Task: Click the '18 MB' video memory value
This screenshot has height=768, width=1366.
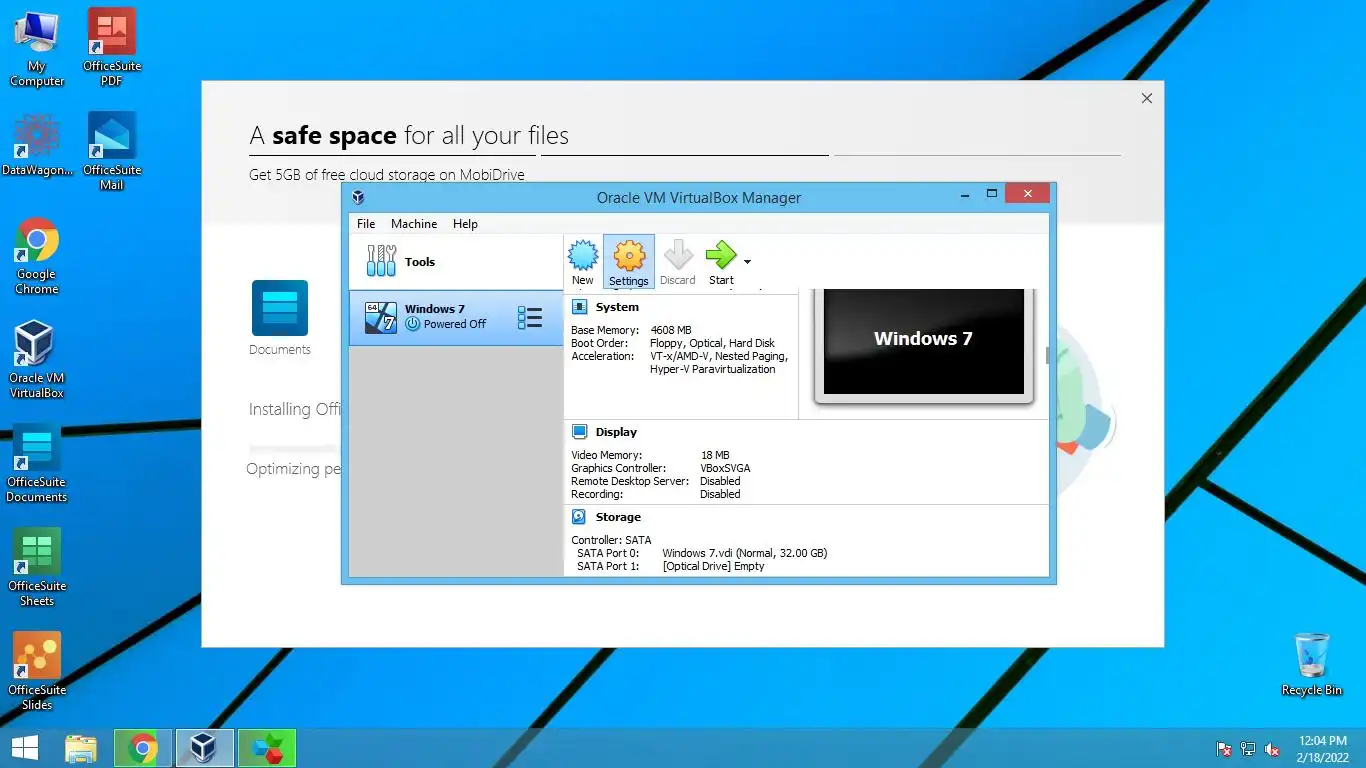Action: [x=715, y=455]
